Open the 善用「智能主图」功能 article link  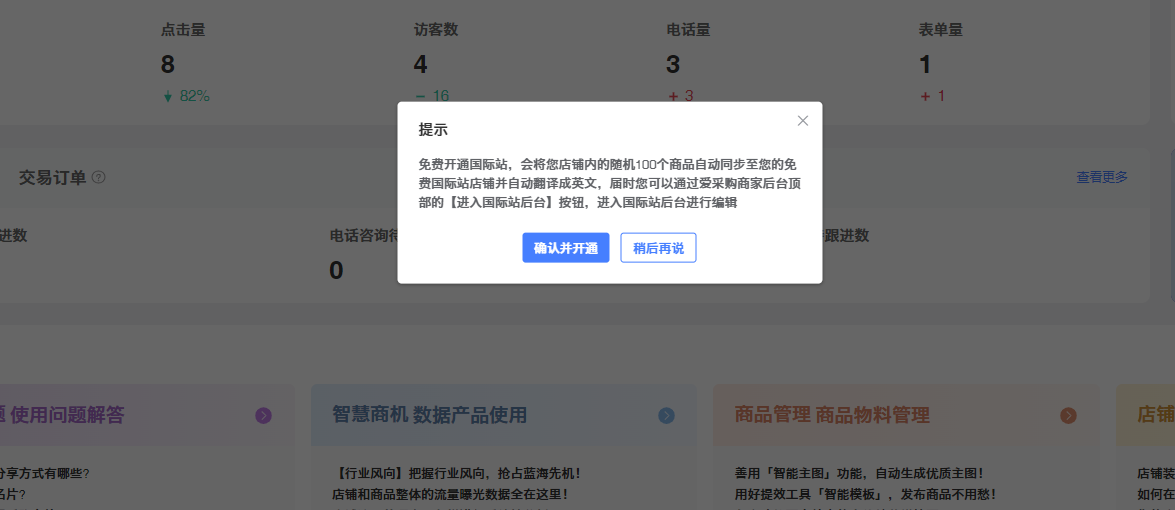tap(858, 473)
